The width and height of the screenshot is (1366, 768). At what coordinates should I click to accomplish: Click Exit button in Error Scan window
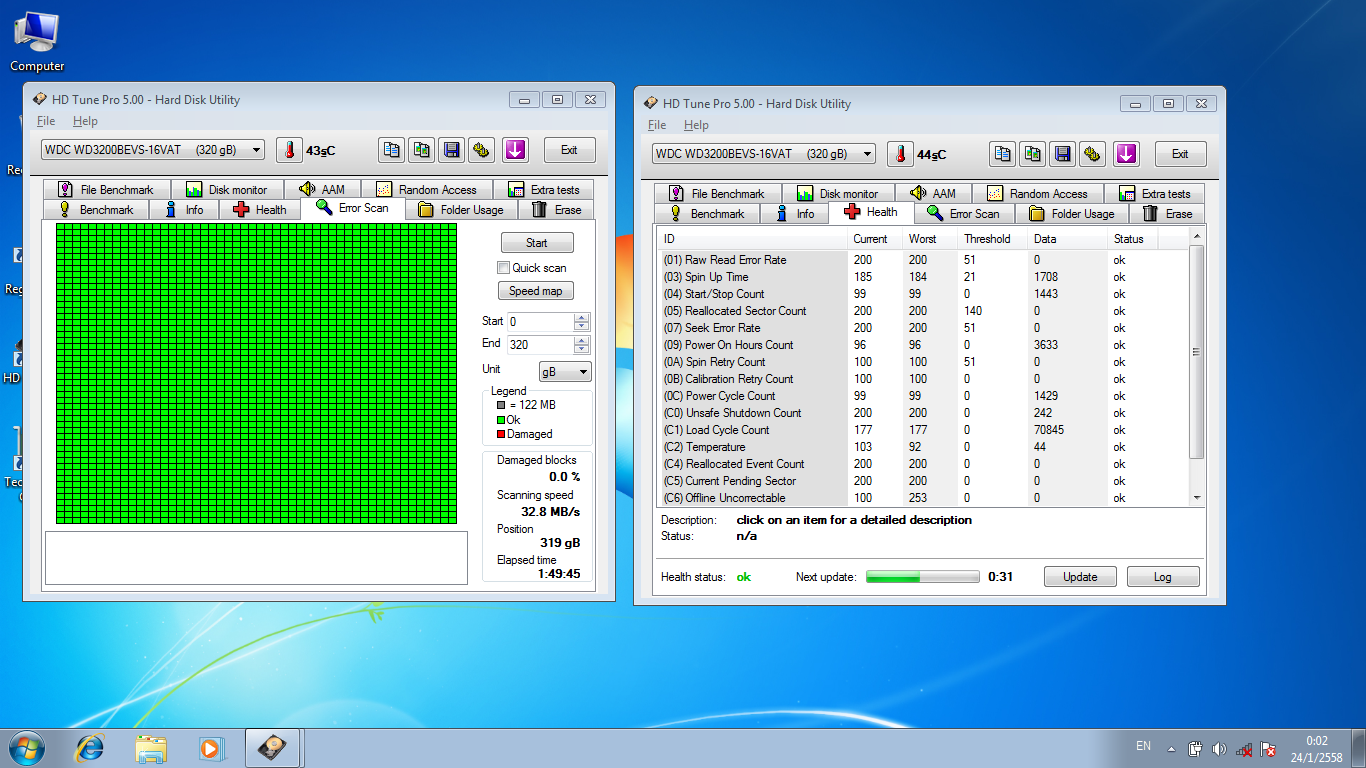tap(569, 150)
